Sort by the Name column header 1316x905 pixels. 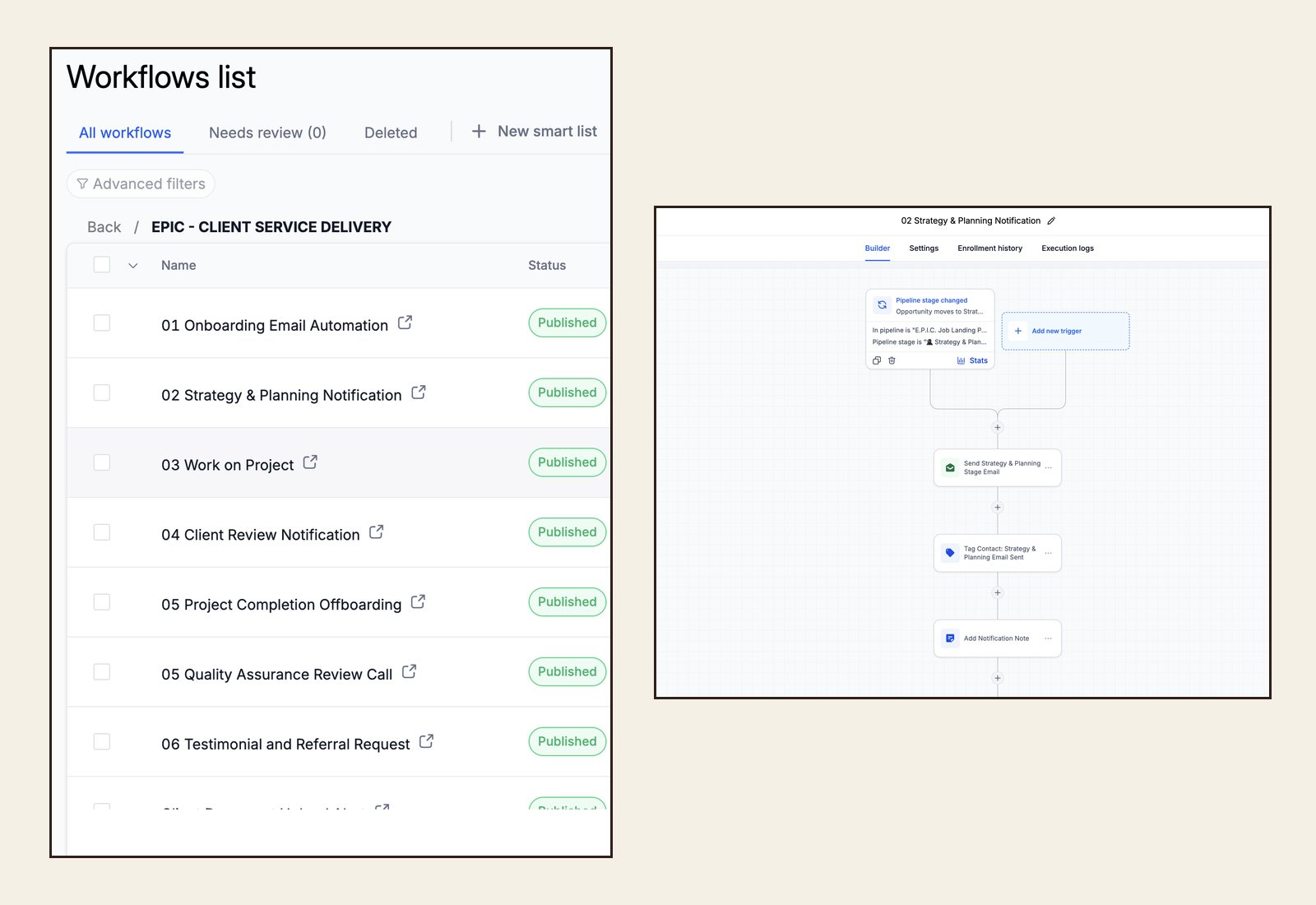point(178,265)
